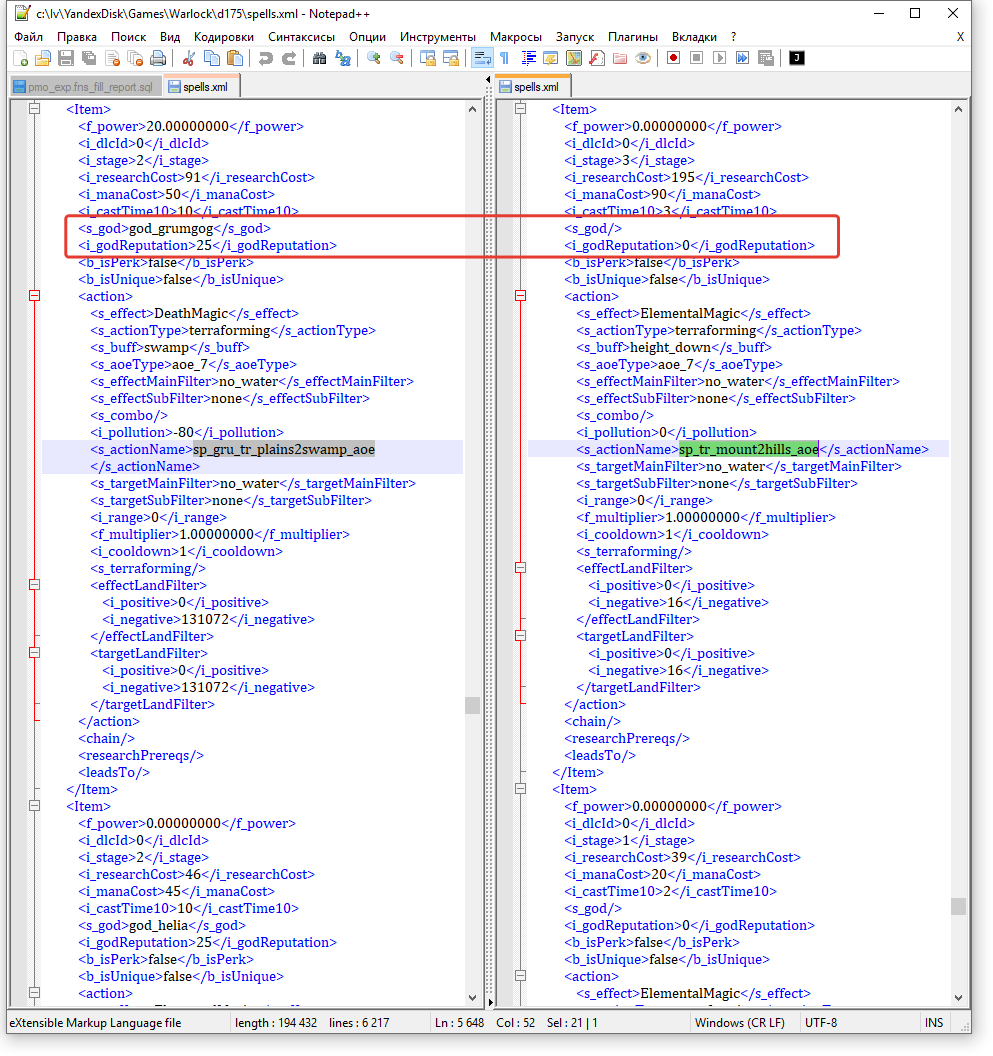Click Windows (CR LF) in status bar
Viewport: 993px width, 1056px height.
tap(740, 1023)
